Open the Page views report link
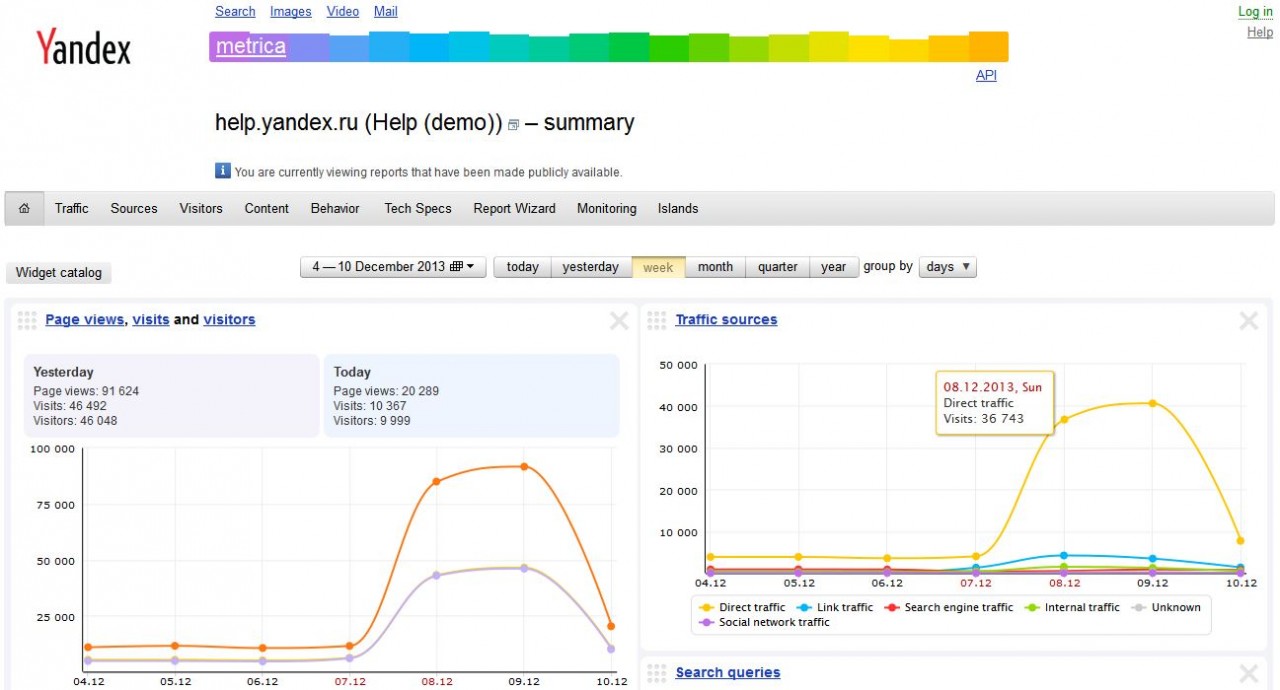Image resolution: width=1280 pixels, height=690 pixels. click(x=85, y=320)
